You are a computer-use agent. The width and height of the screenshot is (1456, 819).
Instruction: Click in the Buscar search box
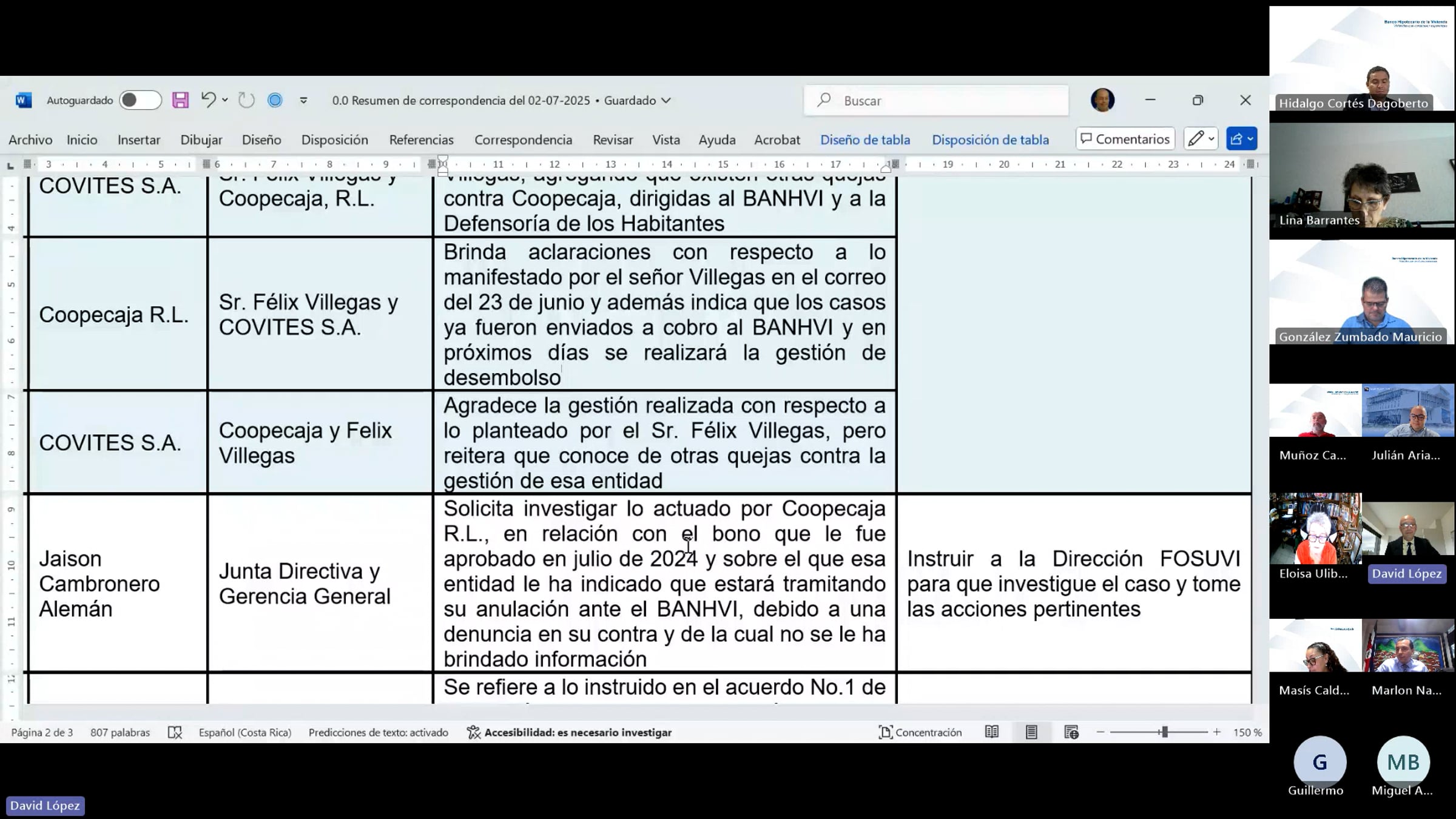[x=936, y=101]
